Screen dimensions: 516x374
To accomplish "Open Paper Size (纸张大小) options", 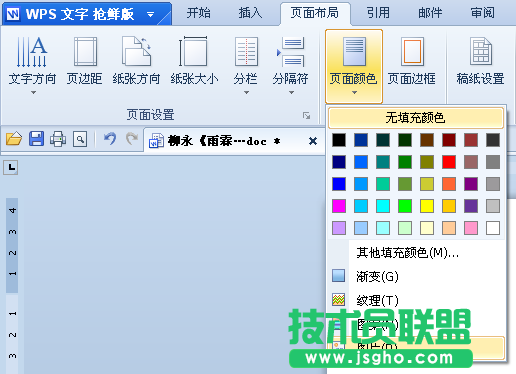I will [x=194, y=62].
